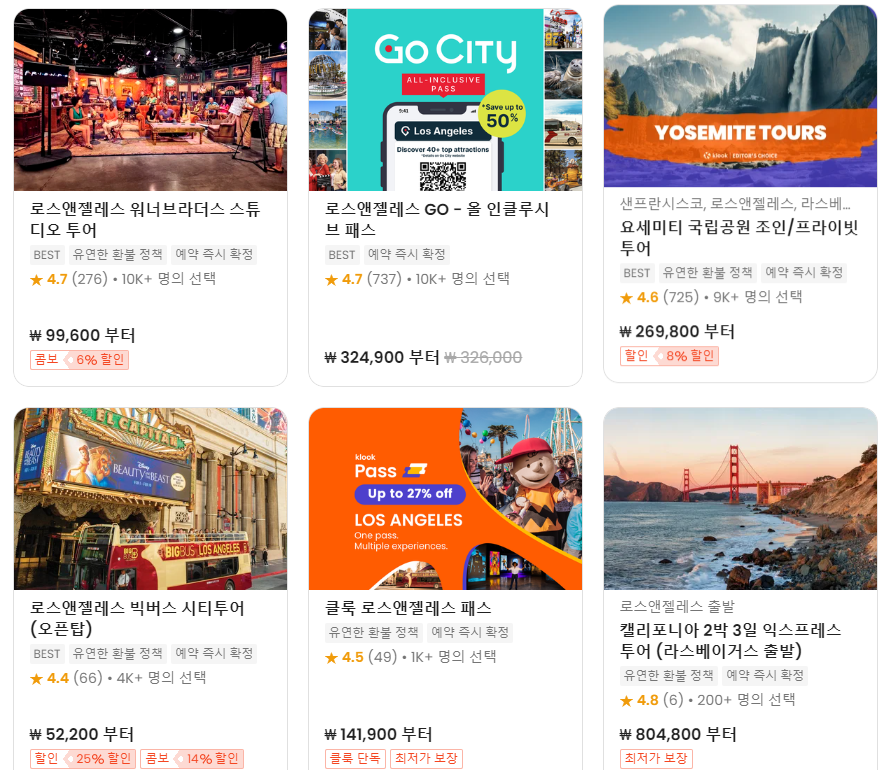This screenshot has width=887, height=770.
Task: Click price ₩ 324,900 부터
Action: click(x=382, y=358)
